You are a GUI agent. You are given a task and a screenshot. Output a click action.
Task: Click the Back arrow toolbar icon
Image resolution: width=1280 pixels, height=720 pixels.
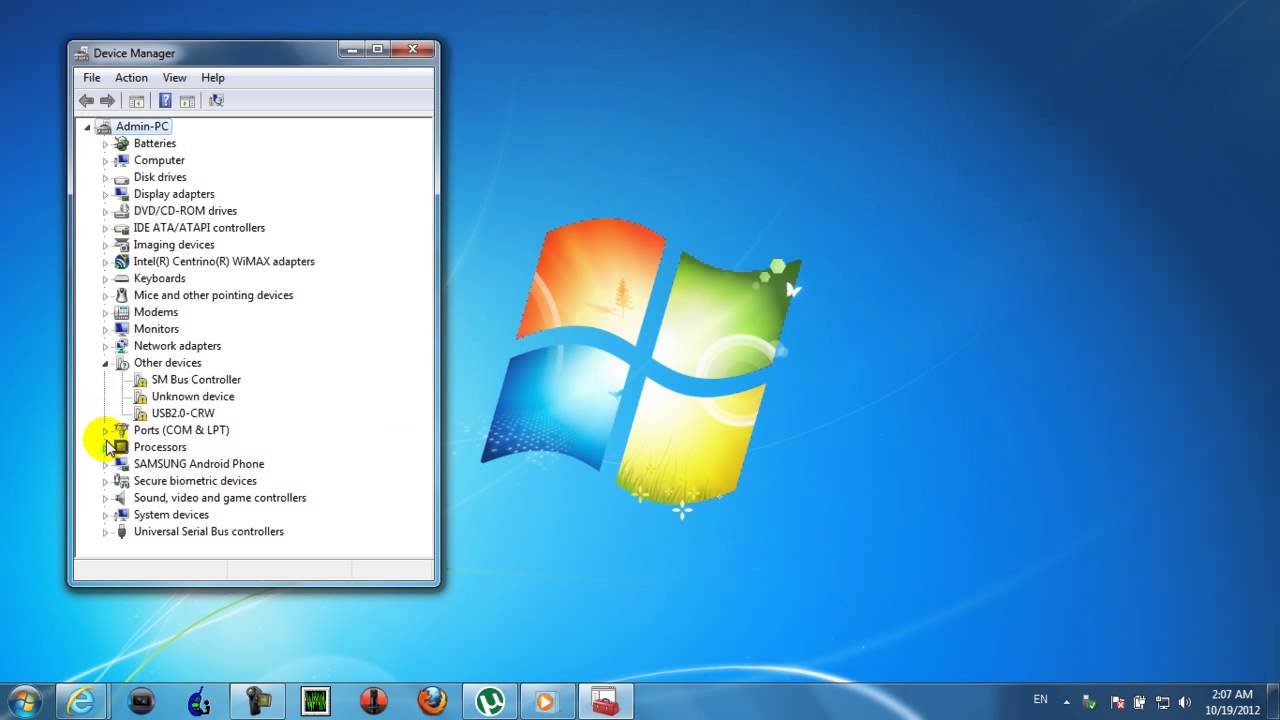(x=86, y=100)
